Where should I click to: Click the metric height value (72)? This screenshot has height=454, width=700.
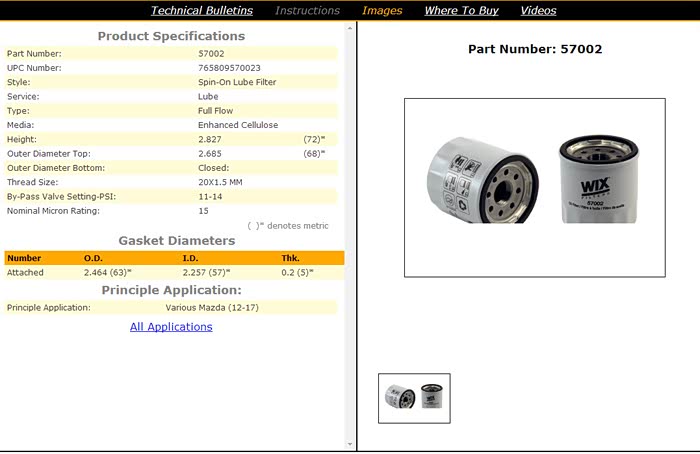coord(314,139)
